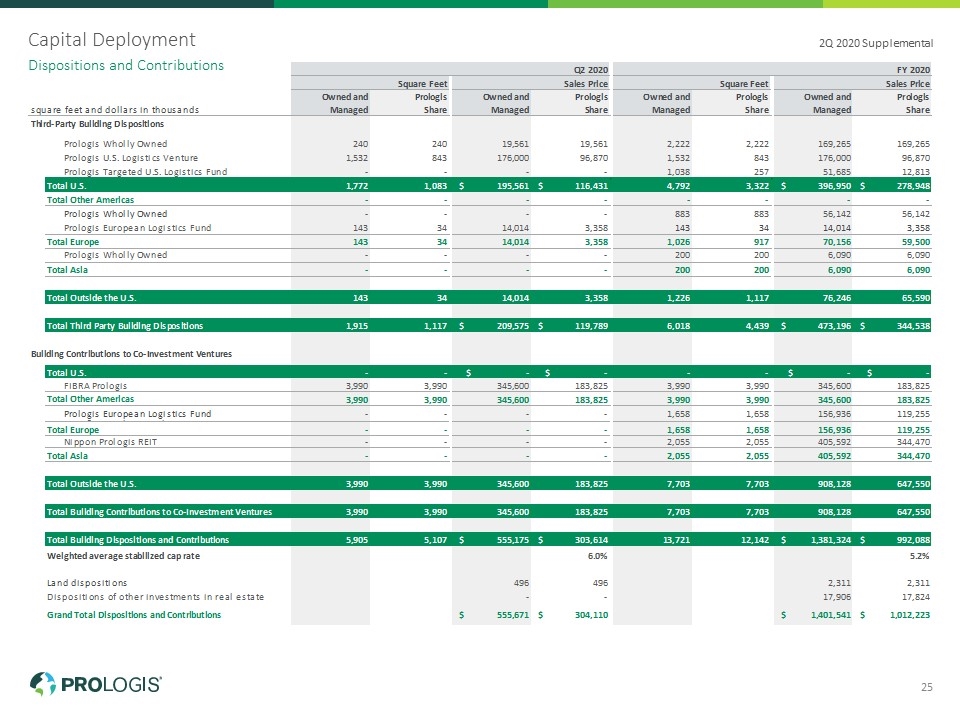Click the 6.0% cap rate value
960x720 pixels.
pyautogui.click(x=598, y=556)
